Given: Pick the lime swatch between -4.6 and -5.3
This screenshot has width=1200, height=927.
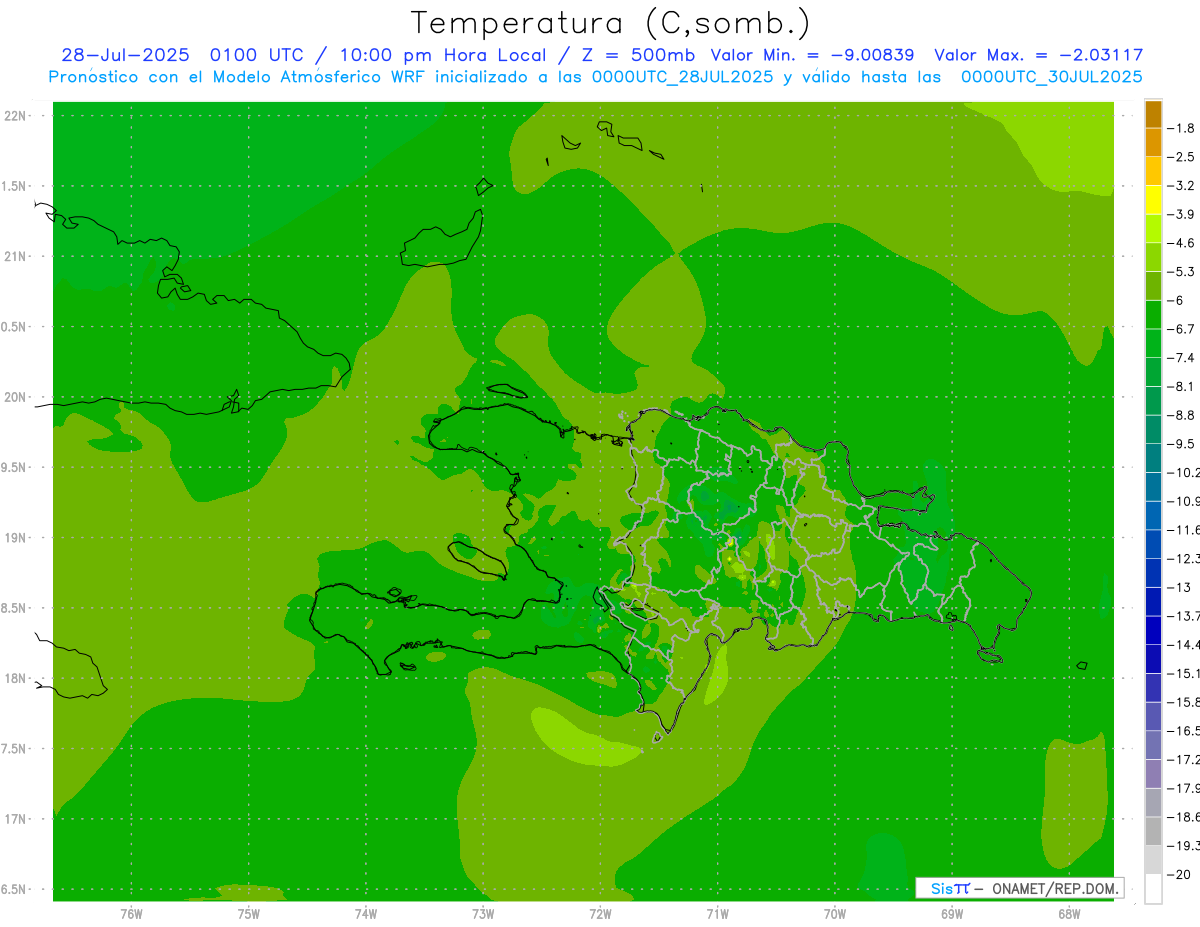Looking at the screenshot, I should [1153, 257].
